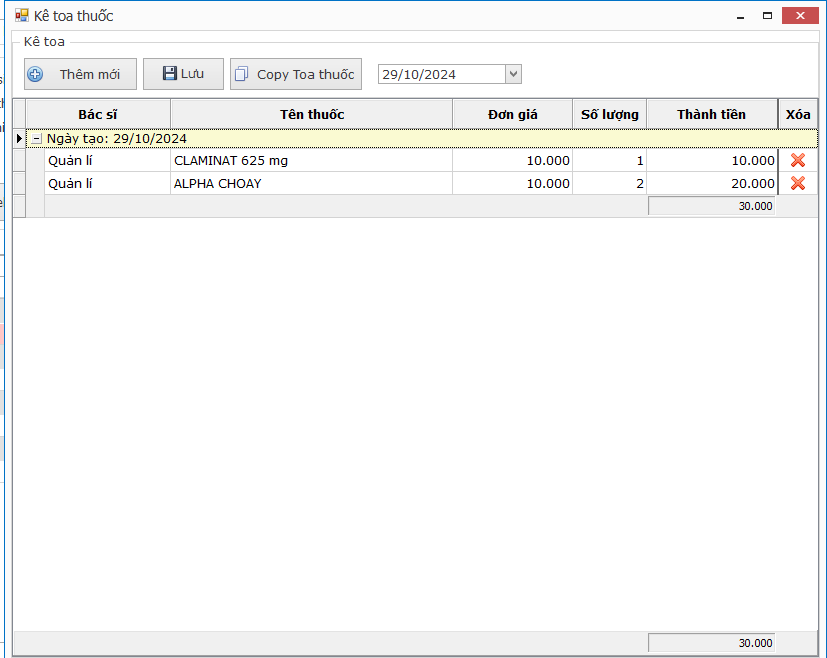Click the row indicator arrow at group row
This screenshot has height=658, width=827.
[19, 138]
